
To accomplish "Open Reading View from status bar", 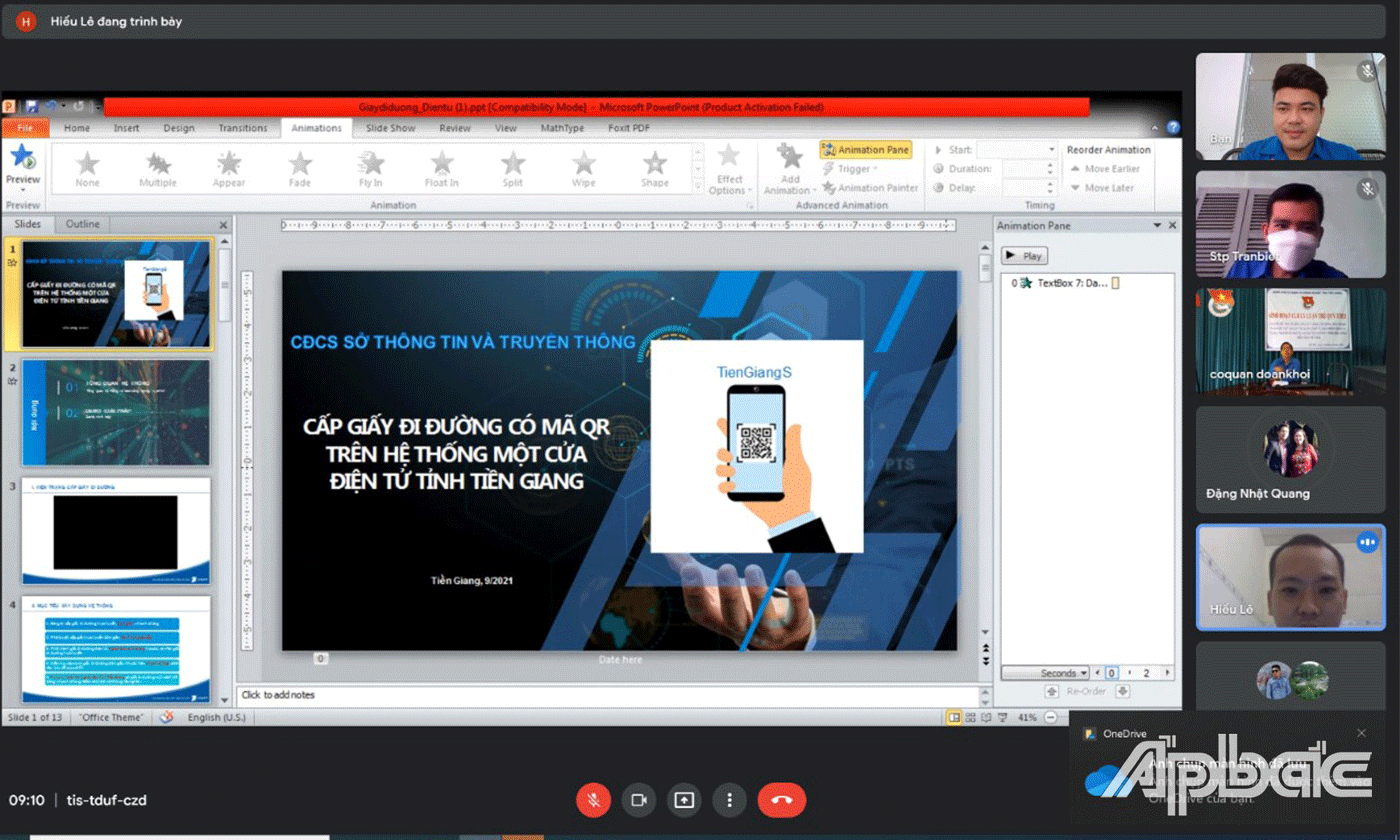I will tap(986, 717).
